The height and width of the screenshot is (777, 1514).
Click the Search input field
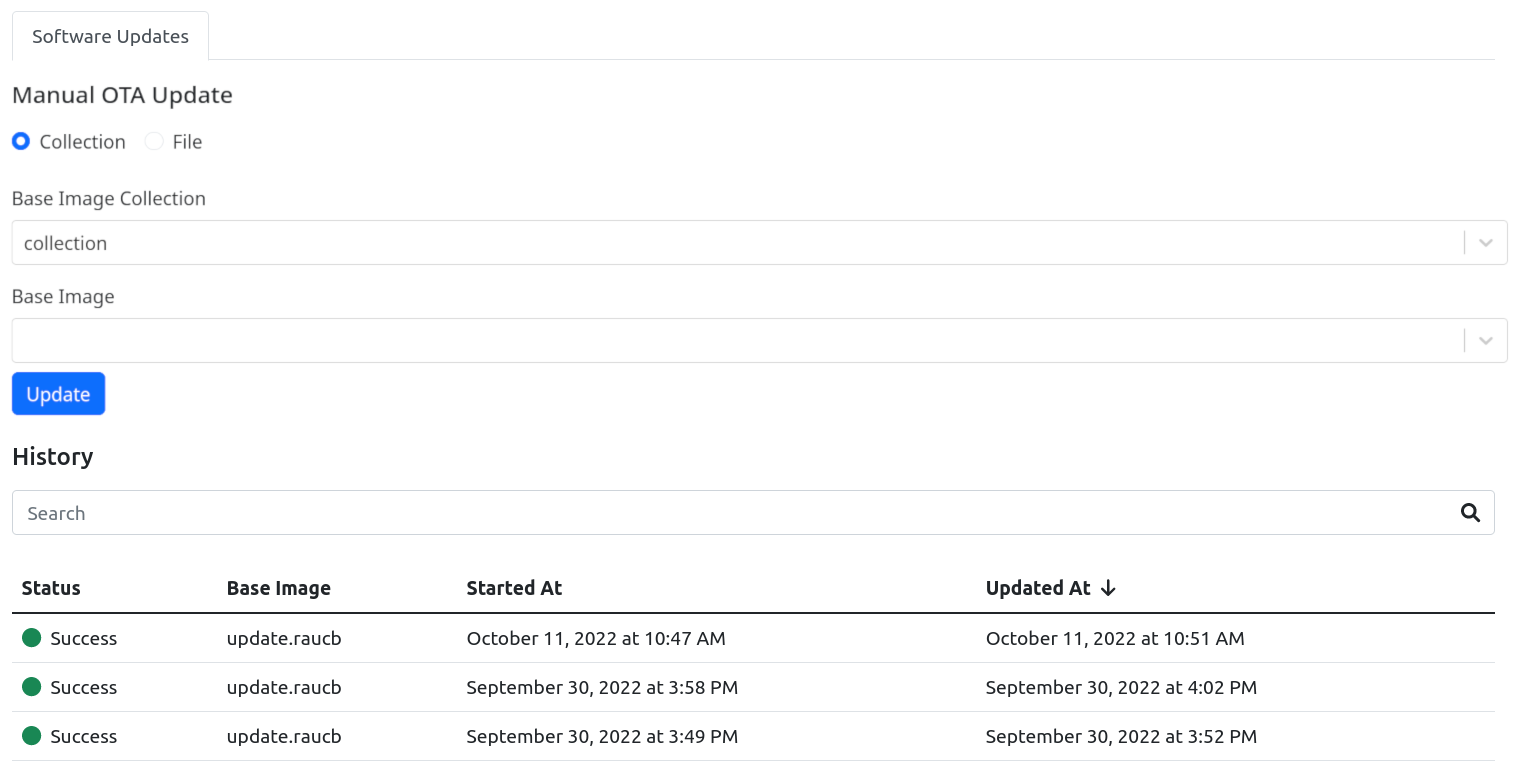click(x=700, y=512)
